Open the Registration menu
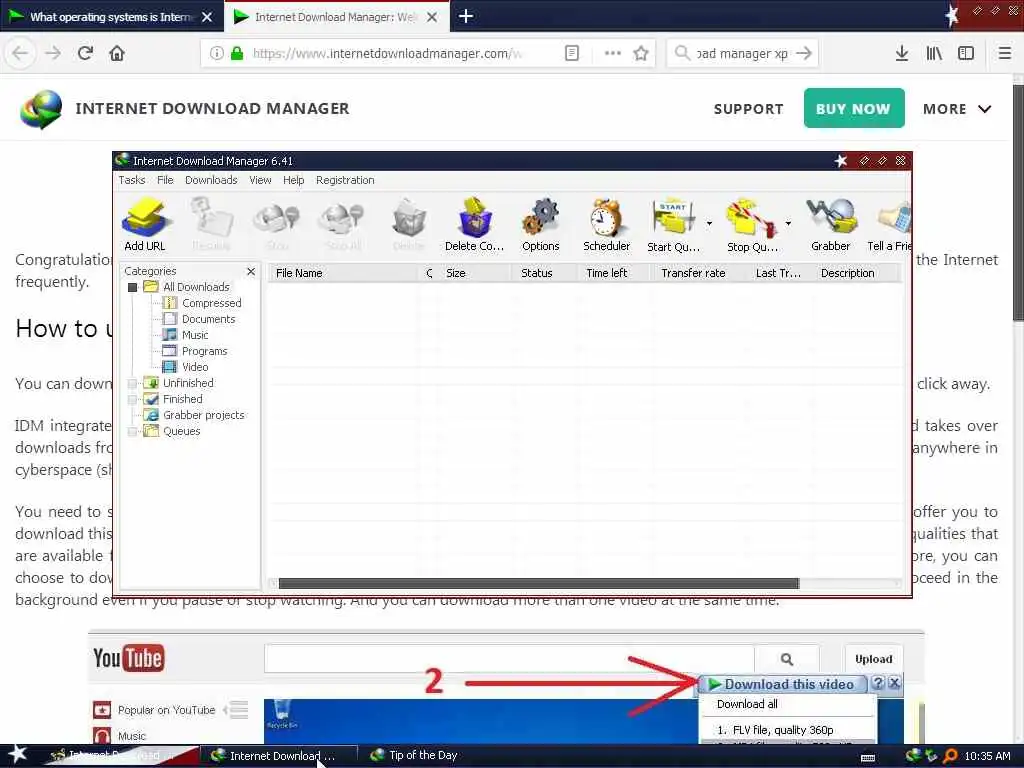This screenshot has height=768, width=1024. 345,180
